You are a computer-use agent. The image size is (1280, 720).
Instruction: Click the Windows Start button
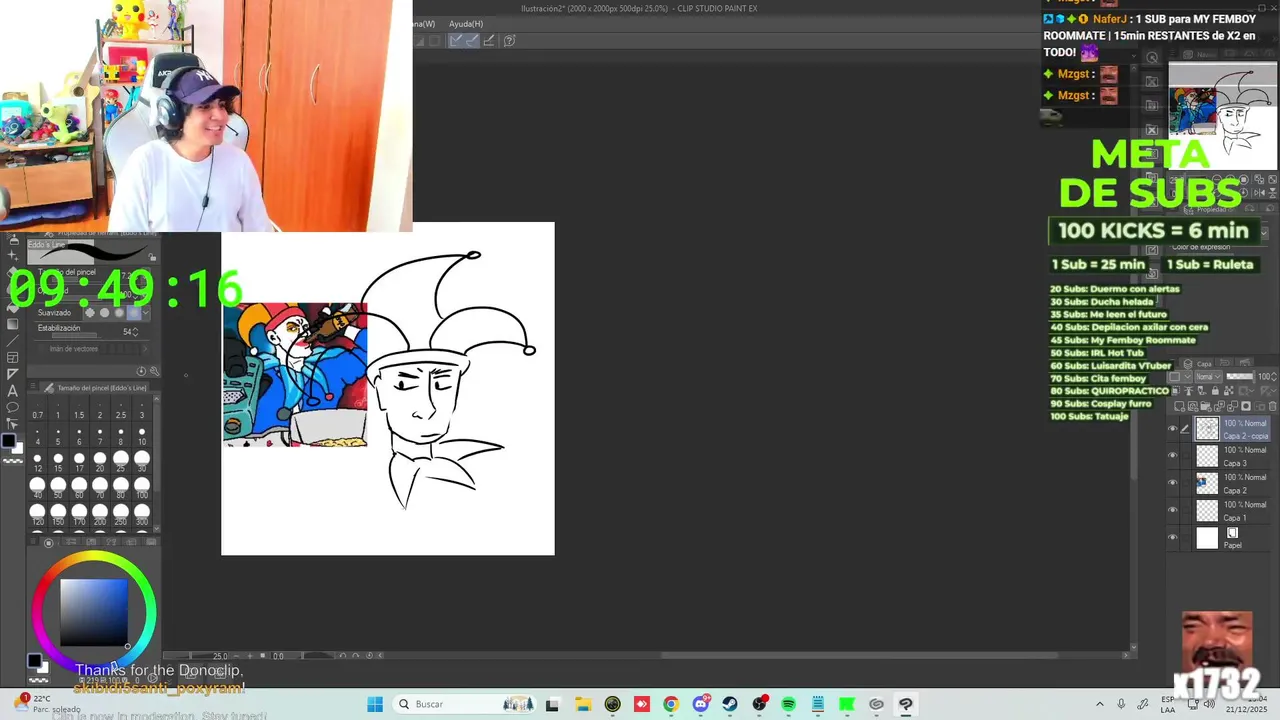pyautogui.click(x=375, y=704)
